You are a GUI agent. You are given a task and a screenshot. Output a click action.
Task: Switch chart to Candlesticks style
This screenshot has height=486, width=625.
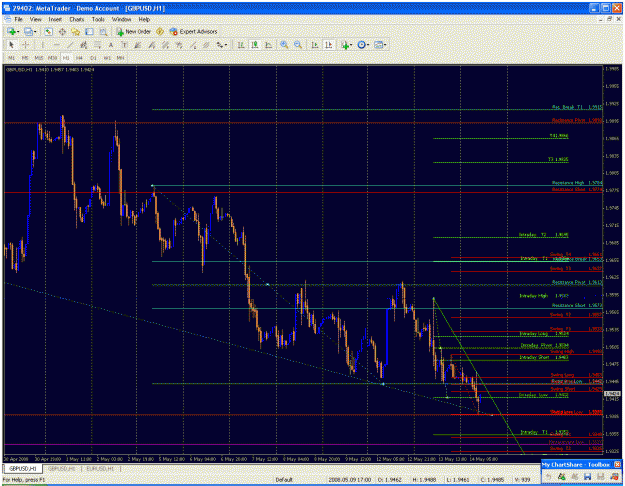tap(255, 45)
